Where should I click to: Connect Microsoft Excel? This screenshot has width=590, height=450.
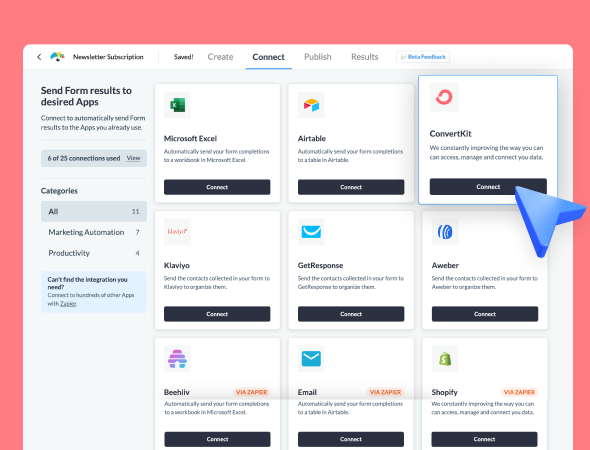217,187
